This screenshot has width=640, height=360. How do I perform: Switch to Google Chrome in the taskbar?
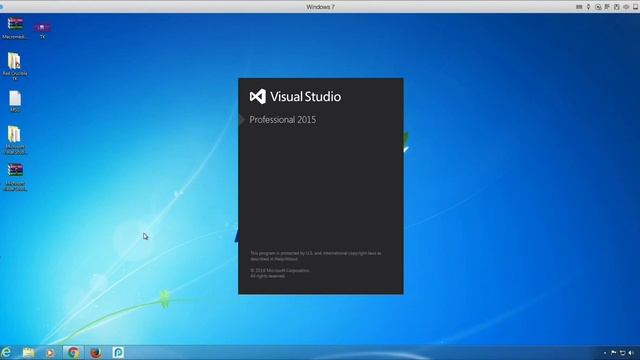pyautogui.click(x=73, y=352)
